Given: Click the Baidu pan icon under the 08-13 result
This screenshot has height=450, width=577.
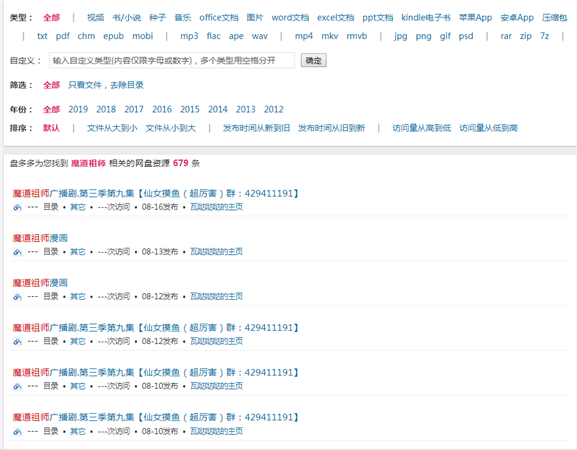Looking at the screenshot, I should click(17, 252).
